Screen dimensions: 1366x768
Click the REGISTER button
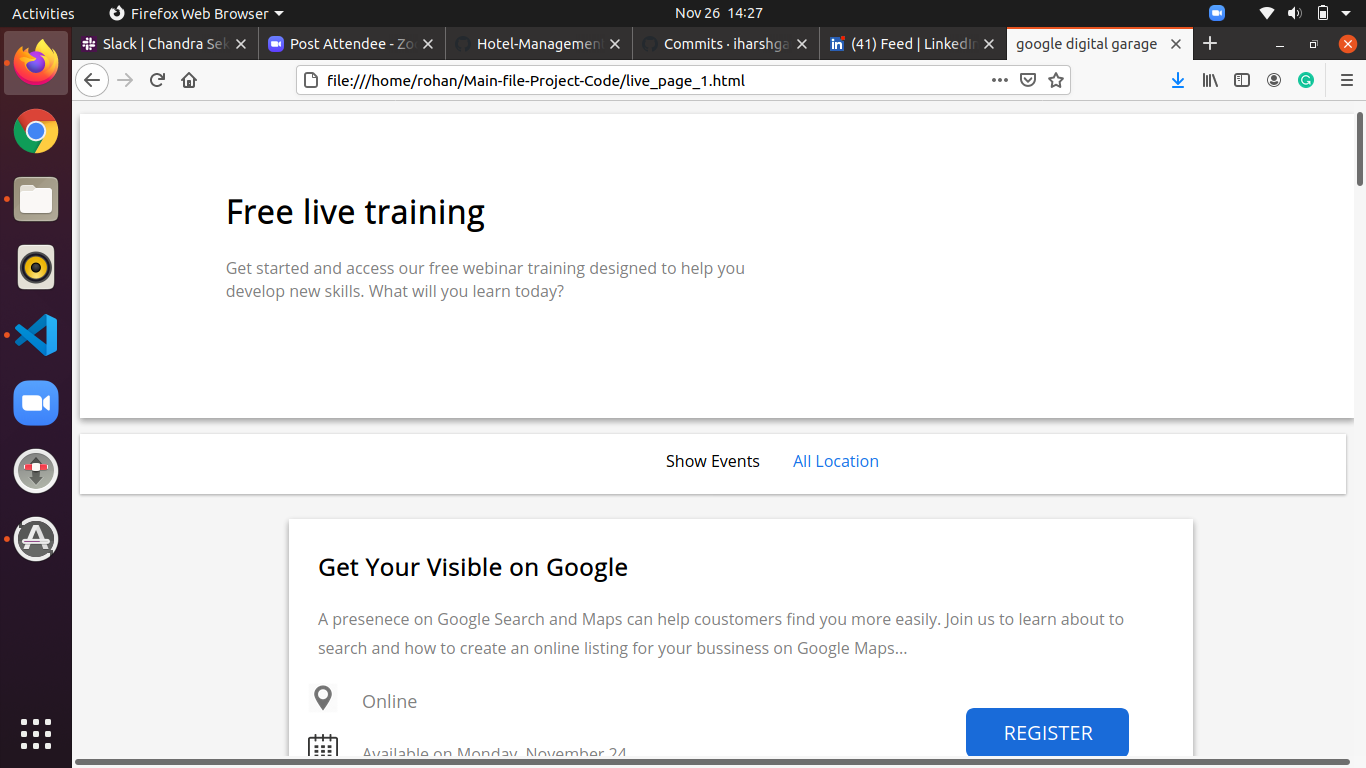click(1047, 732)
